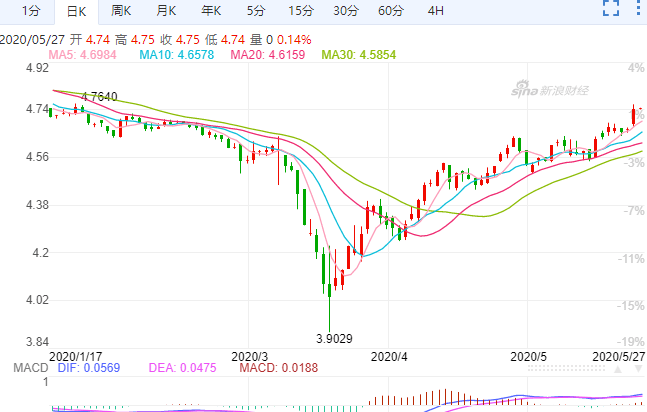Click the -19% right axis label
The width and height of the screenshot is (647, 412).
point(631,342)
